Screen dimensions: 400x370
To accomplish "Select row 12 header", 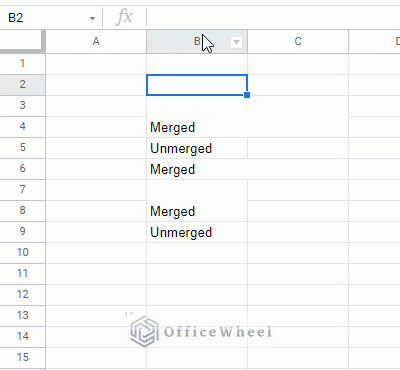I will pos(22,294).
